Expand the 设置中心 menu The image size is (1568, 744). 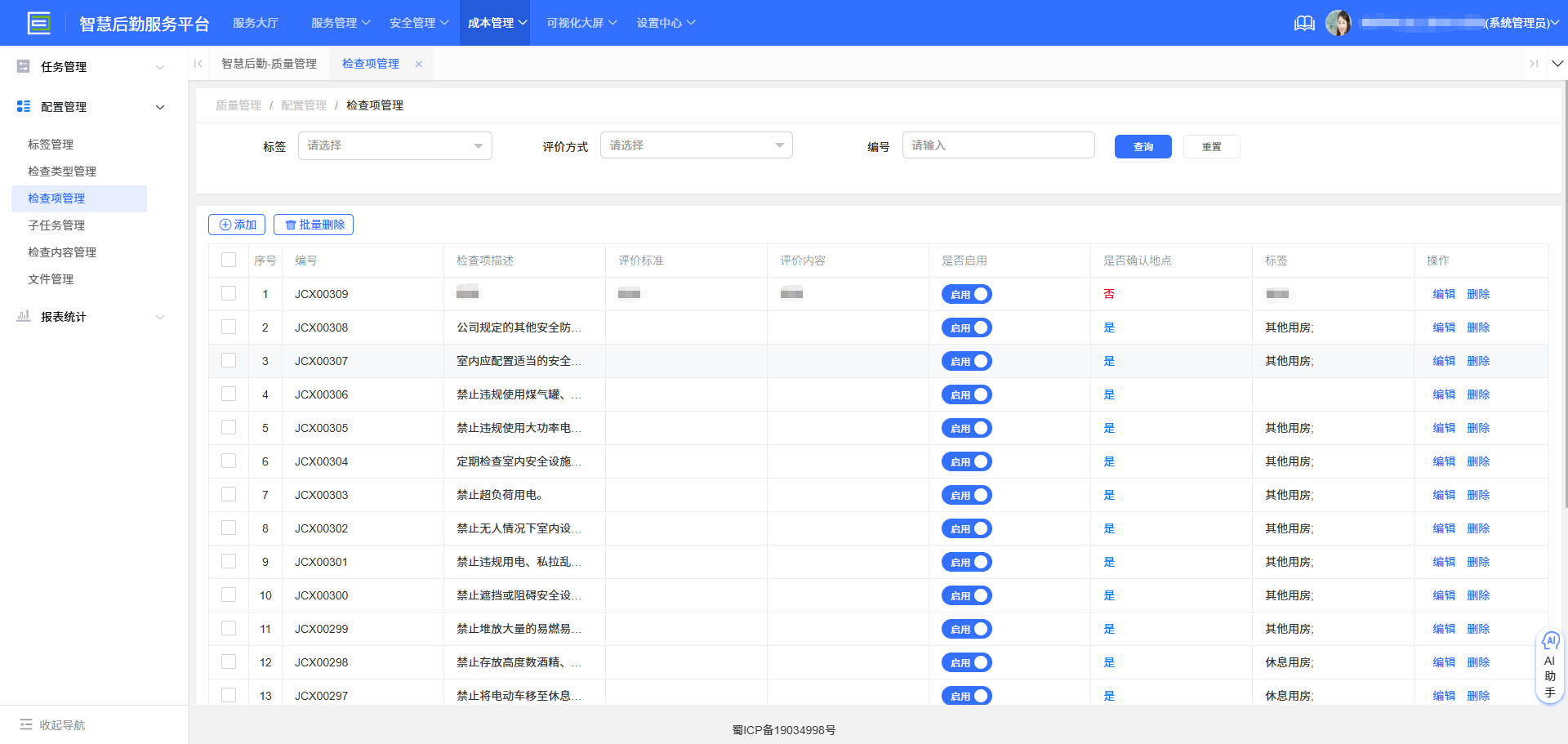click(666, 23)
